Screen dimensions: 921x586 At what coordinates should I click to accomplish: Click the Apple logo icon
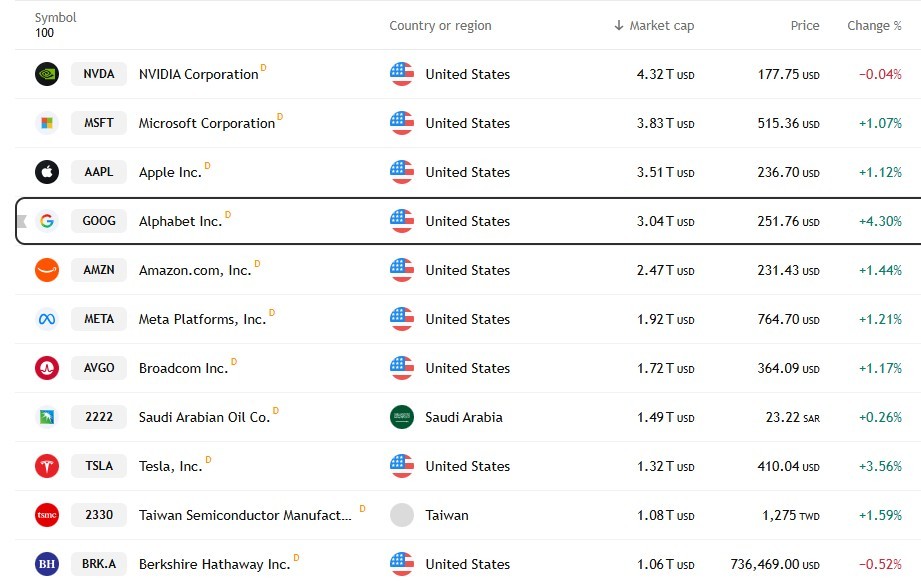pos(47,172)
